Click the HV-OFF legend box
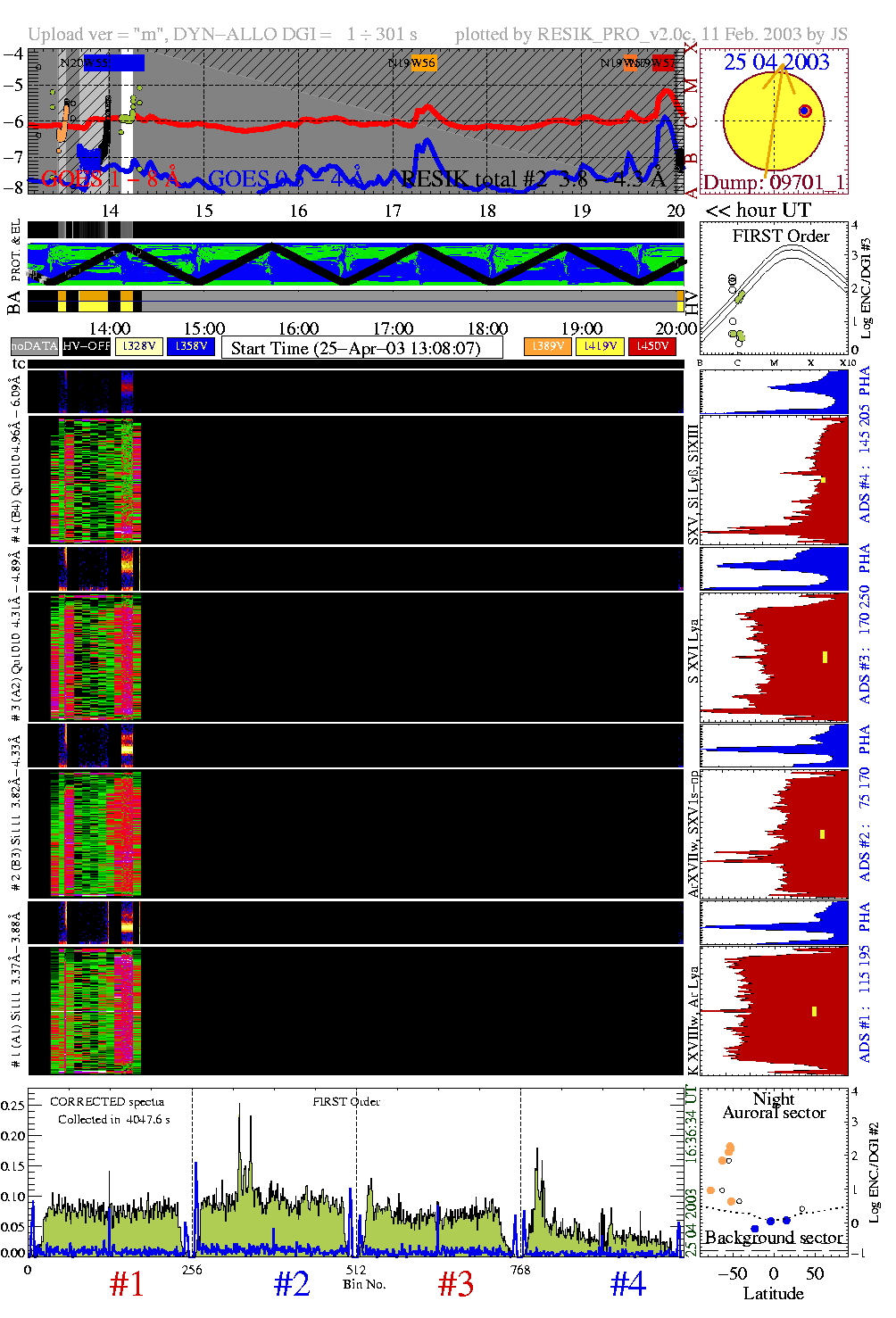This screenshot has width=896, height=1318. (x=87, y=346)
